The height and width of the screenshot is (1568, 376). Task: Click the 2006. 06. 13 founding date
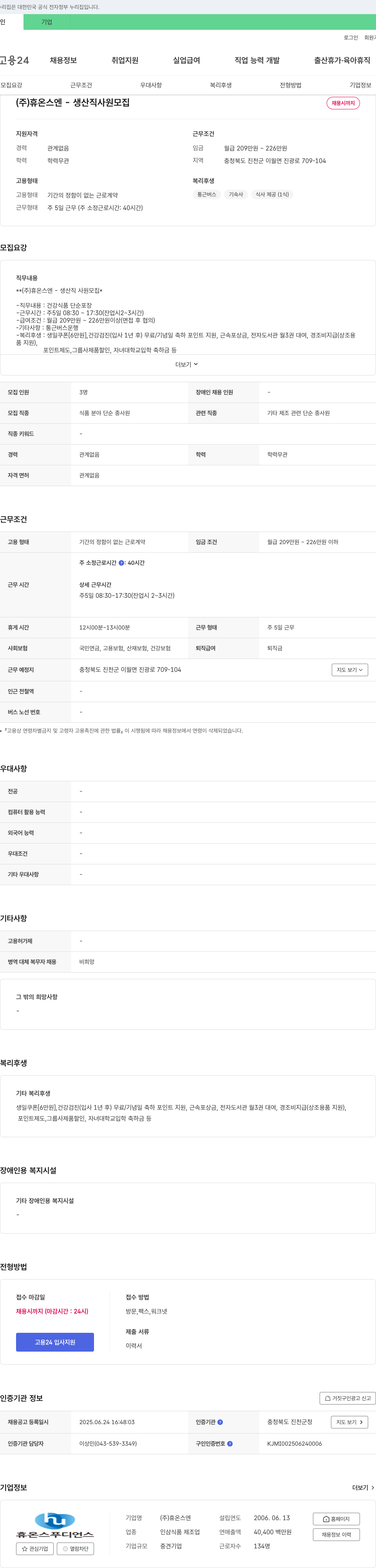[x=272, y=1518]
